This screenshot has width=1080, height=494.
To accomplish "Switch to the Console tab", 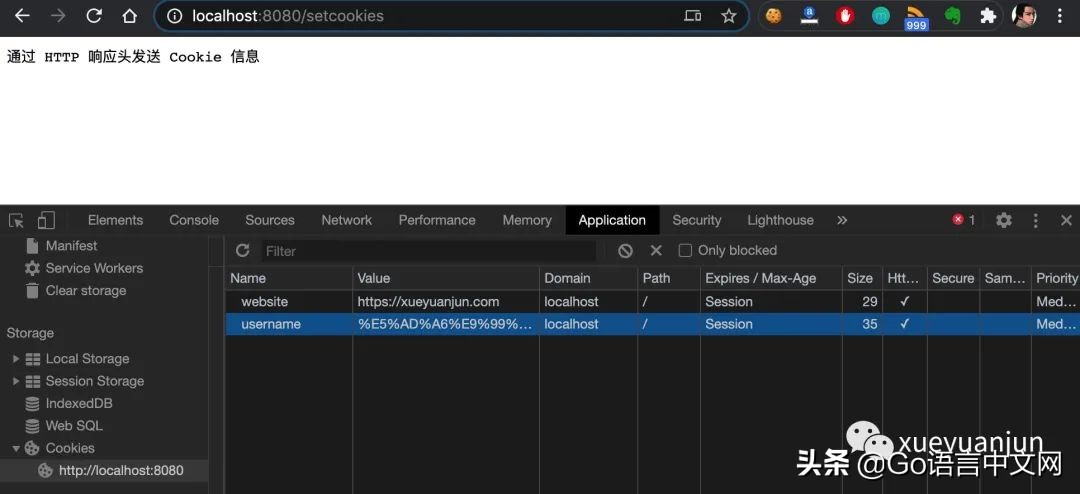I will coord(194,220).
